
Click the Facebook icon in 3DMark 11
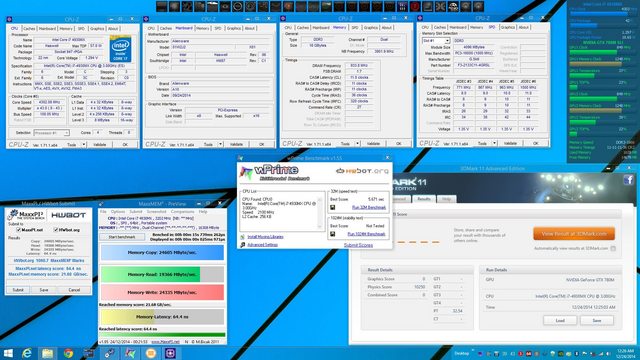628,180
